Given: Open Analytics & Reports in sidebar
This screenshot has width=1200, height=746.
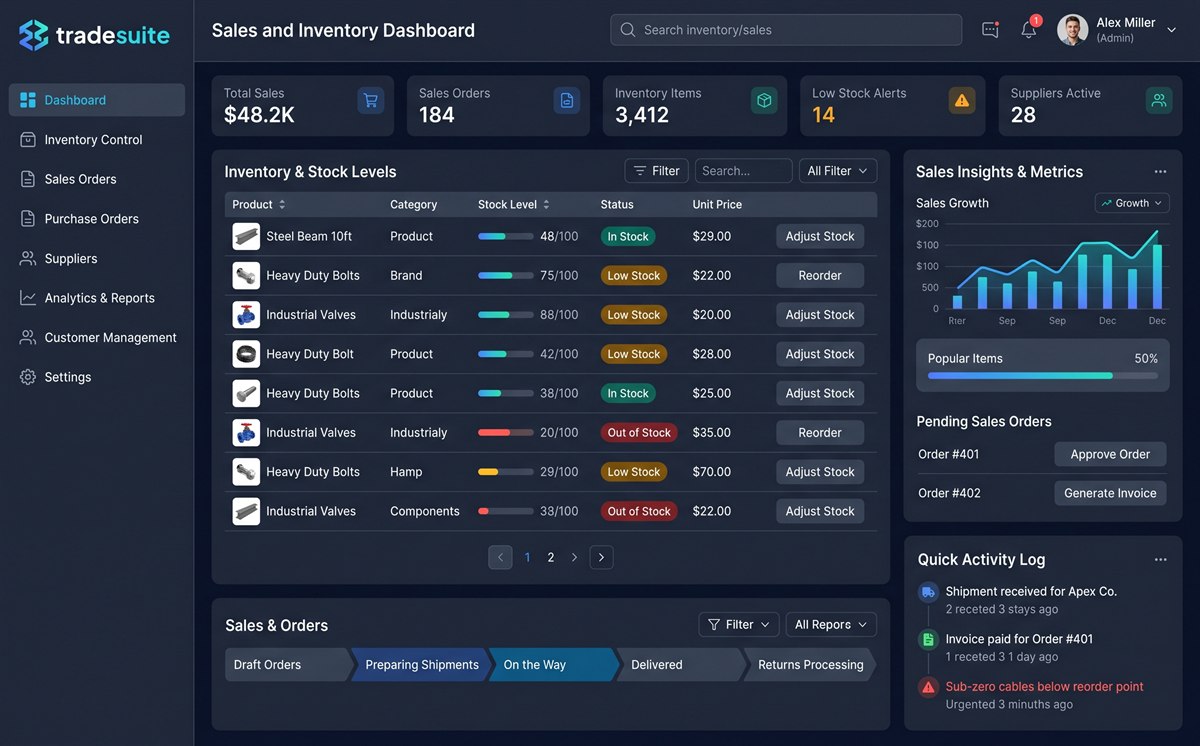Looking at the screenshot, I should click(x=97, y=298).
